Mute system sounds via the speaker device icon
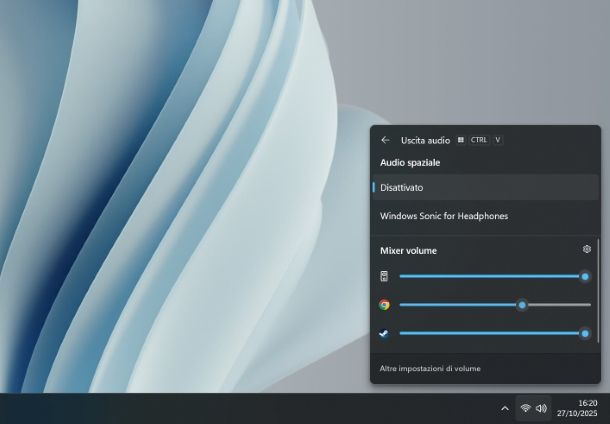Viewport: 610px width, 424px height. click(x=384, y=277)
